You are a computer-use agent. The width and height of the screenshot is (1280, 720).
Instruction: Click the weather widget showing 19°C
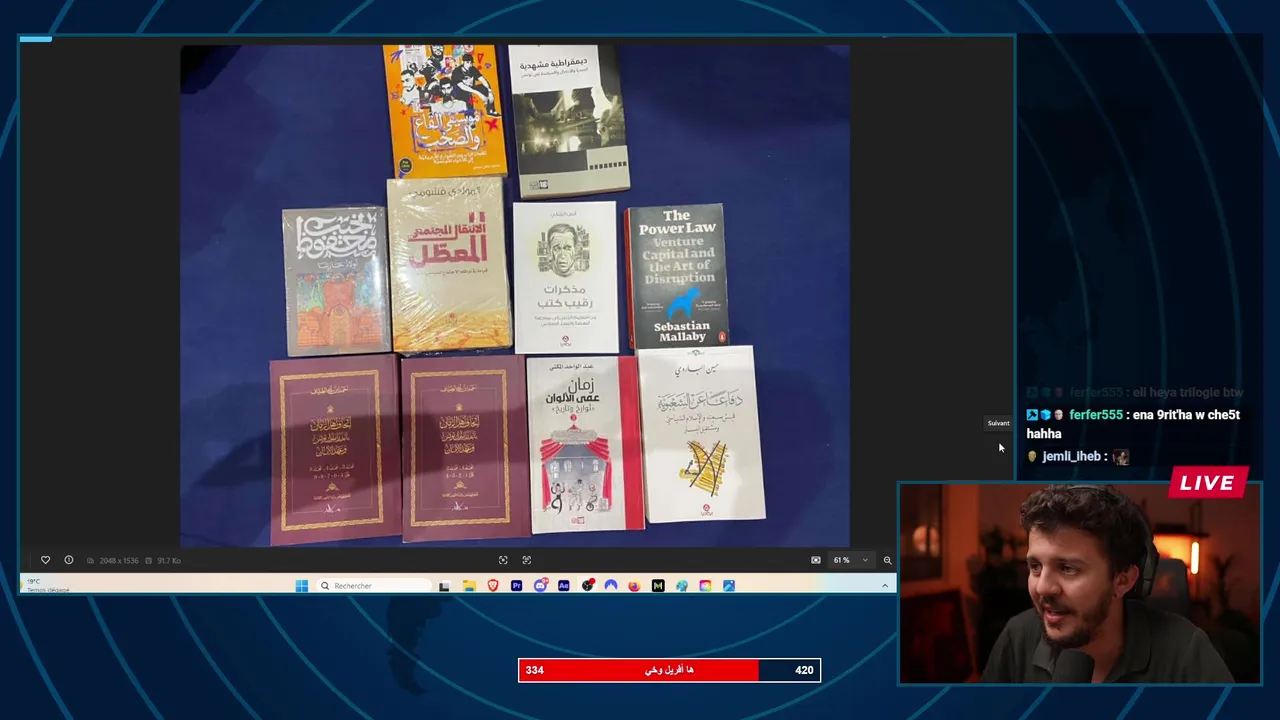point(47,586)
